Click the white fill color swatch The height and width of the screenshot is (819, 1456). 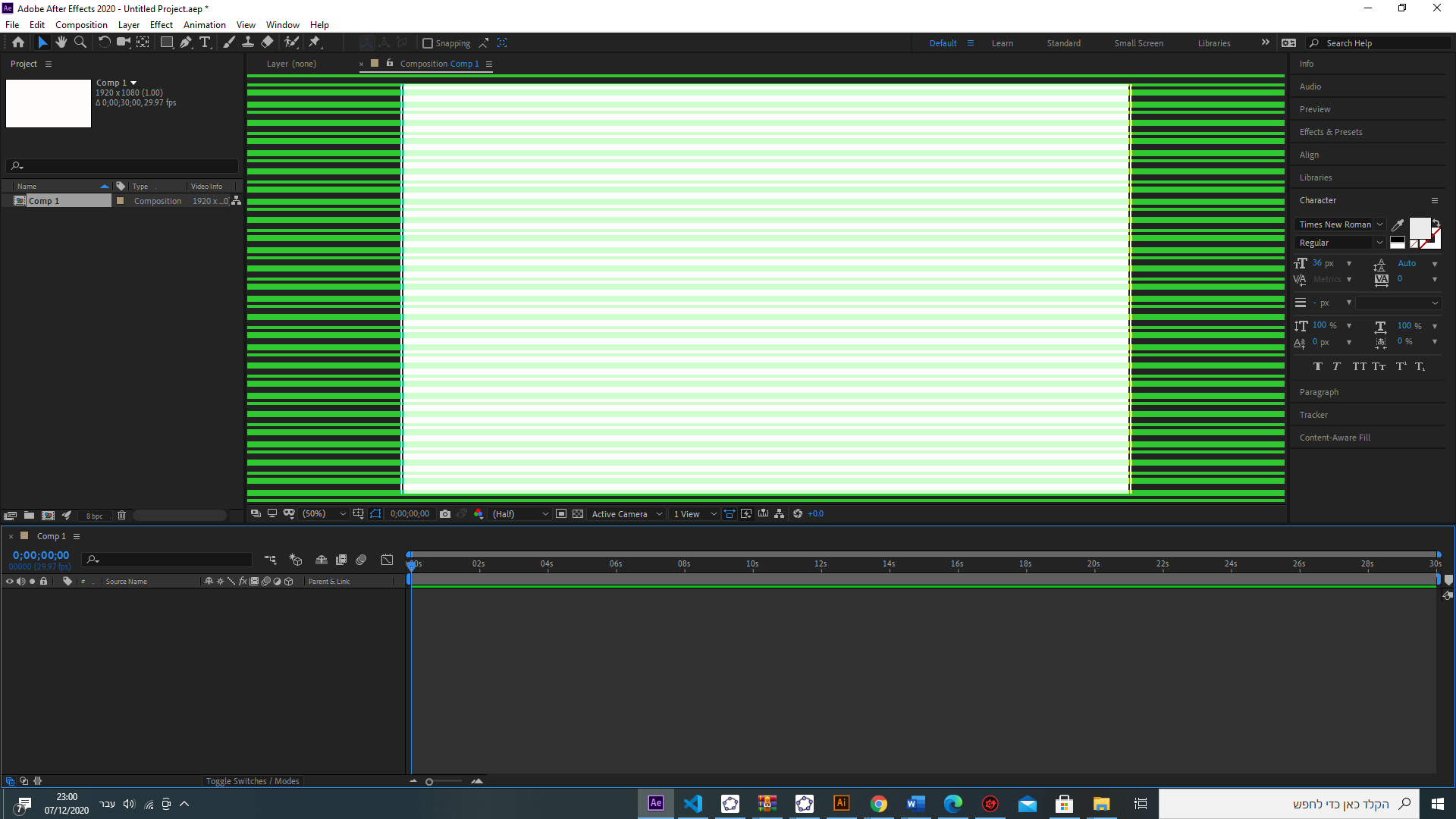tap(1420, 227)
